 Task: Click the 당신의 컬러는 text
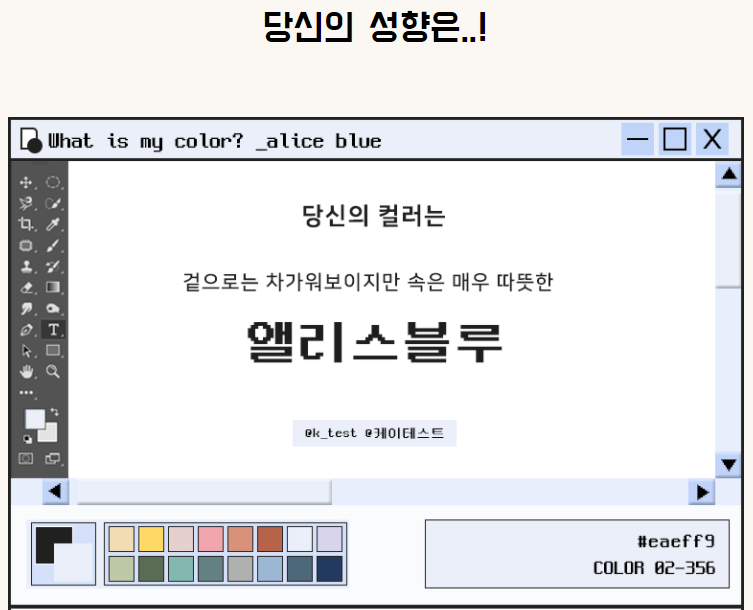click(x=374, y=215)
